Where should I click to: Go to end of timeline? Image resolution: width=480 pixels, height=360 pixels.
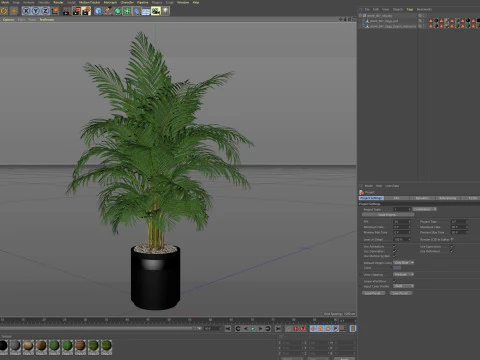point(278,329)
